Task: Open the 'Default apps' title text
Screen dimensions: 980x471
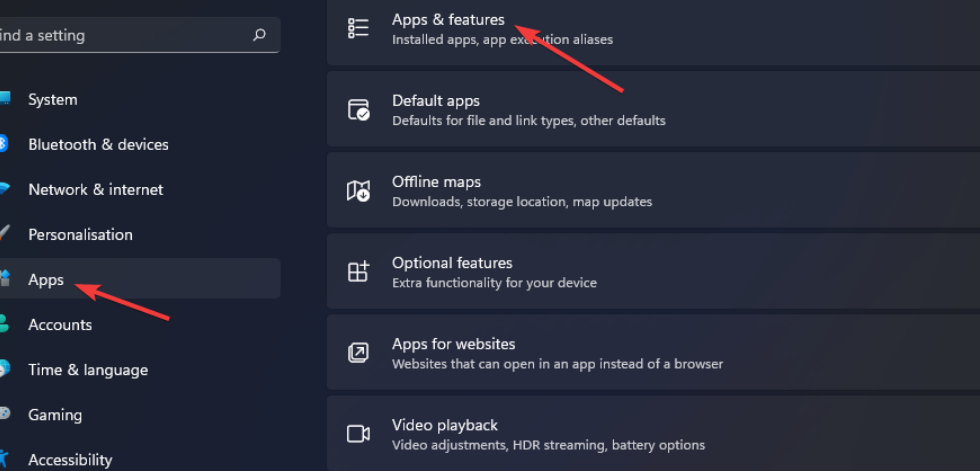Action: pyautogui.click(x=436, y=101)
